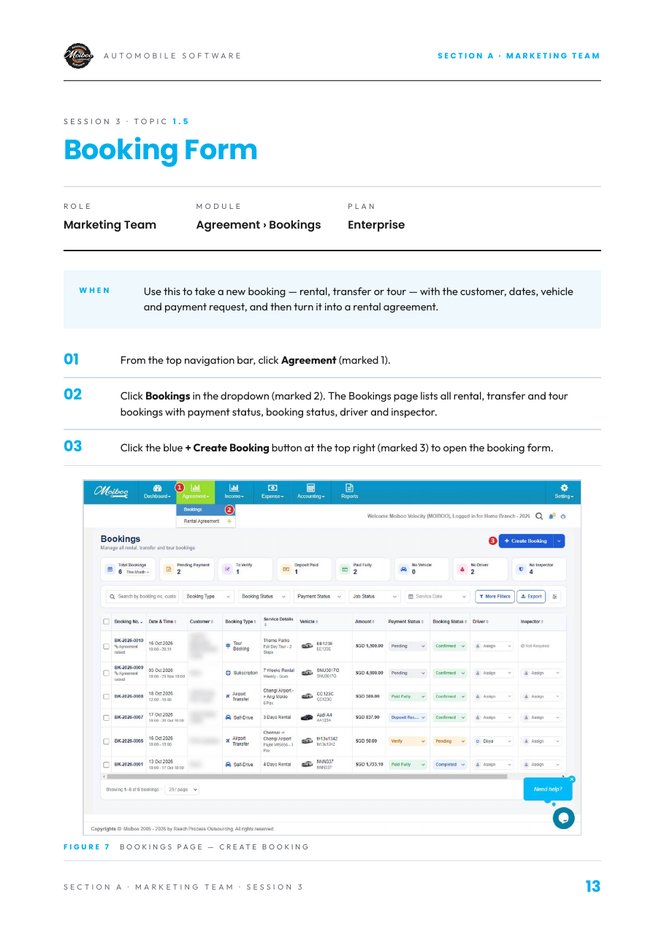Open the Accounting menu
The height and width of the screenshot is (940, 664).
[x=310, y=492]
